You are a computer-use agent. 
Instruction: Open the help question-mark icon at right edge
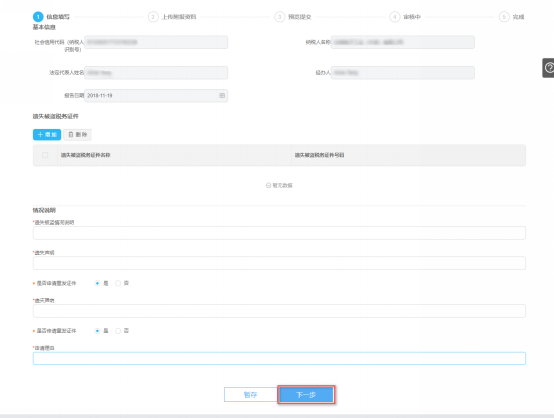coord(549,67)
